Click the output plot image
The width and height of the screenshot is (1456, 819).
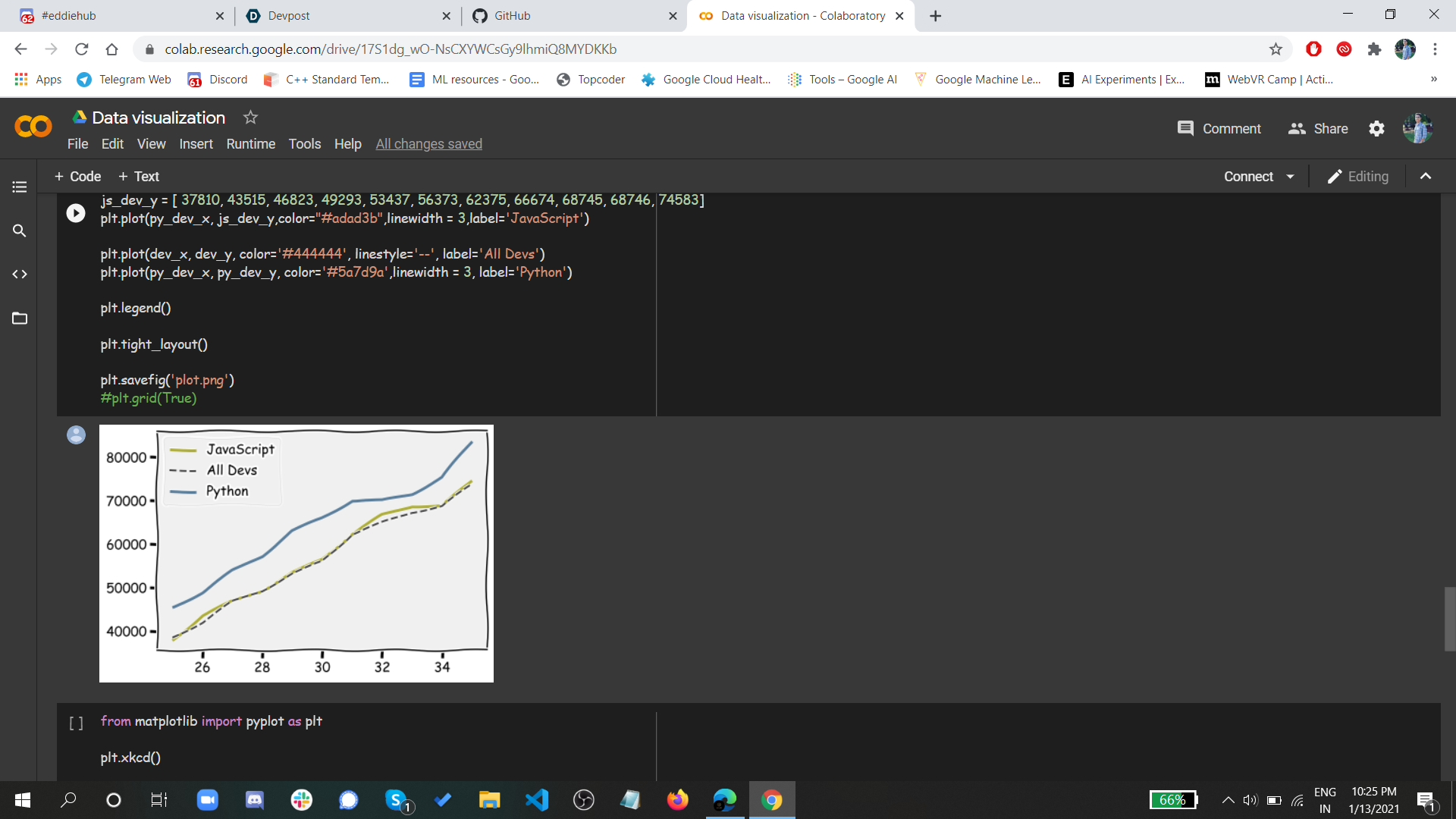[296, 554]
